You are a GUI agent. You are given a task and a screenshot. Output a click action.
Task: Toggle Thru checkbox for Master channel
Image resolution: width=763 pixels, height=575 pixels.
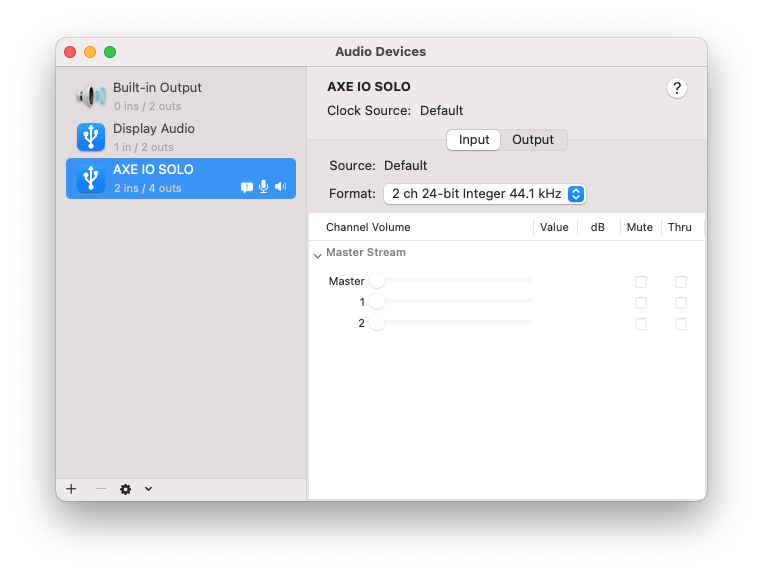pyautogui.click(x=681, y=282)
